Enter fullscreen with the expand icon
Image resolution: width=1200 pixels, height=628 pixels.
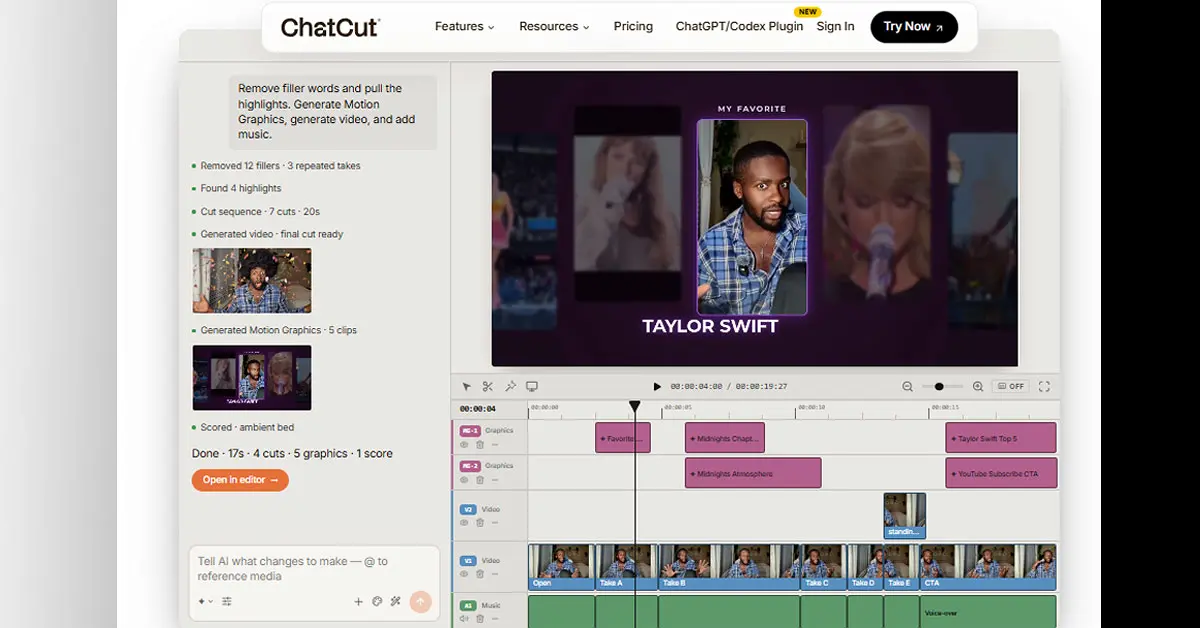(x=1045, y=386)
